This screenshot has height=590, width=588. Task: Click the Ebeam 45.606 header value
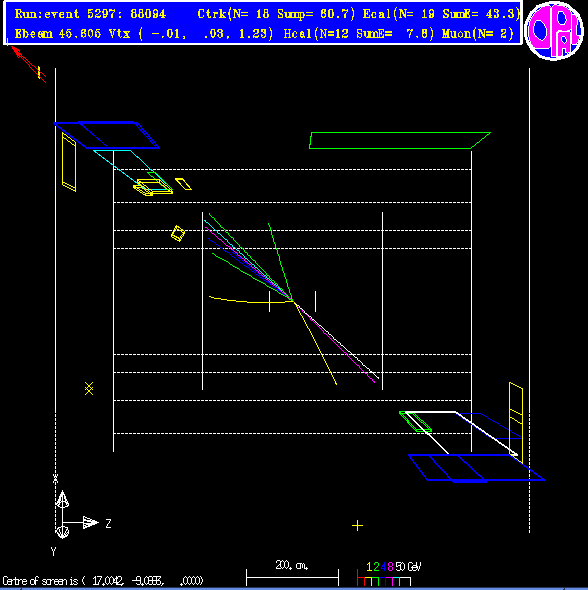click(58, 34)
